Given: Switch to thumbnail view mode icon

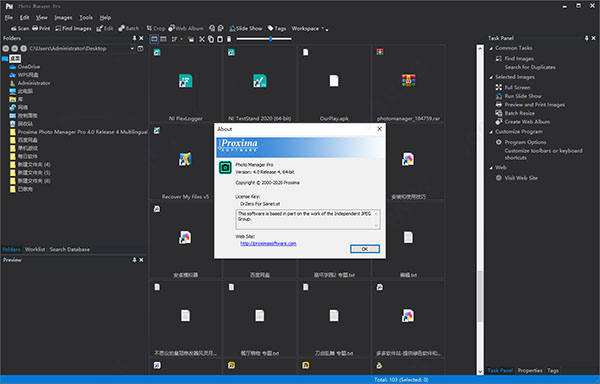Looking at the screenshot, I should (154, 39).
